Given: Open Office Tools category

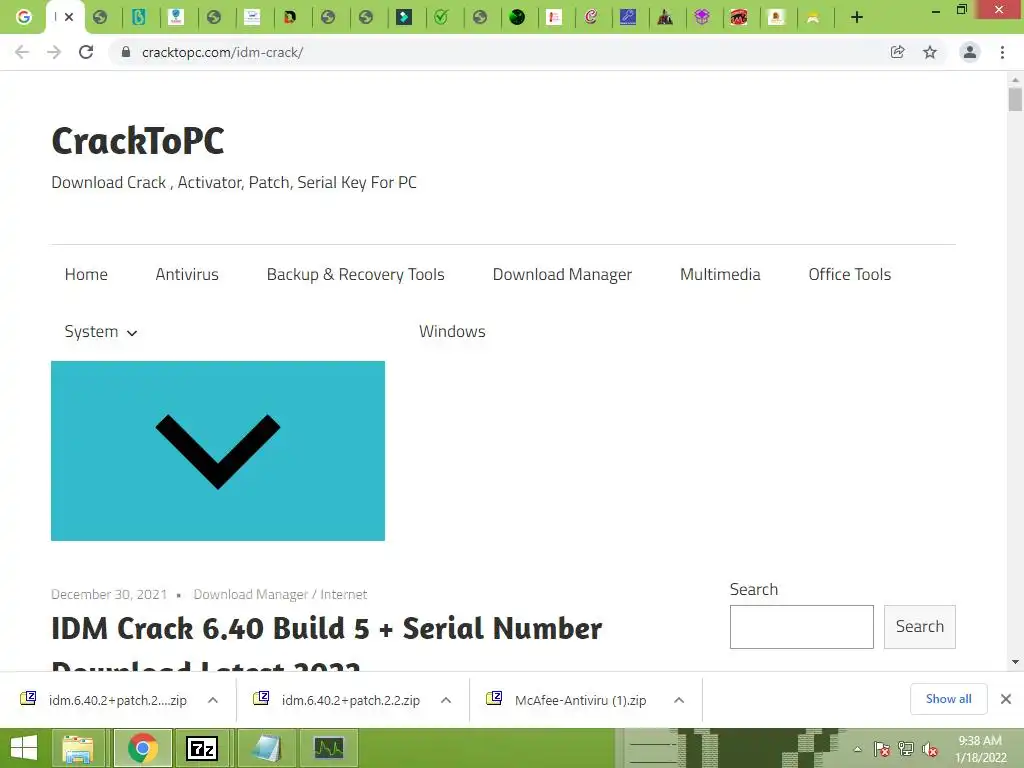Looking at the screenshot, I should coord(850,274).
